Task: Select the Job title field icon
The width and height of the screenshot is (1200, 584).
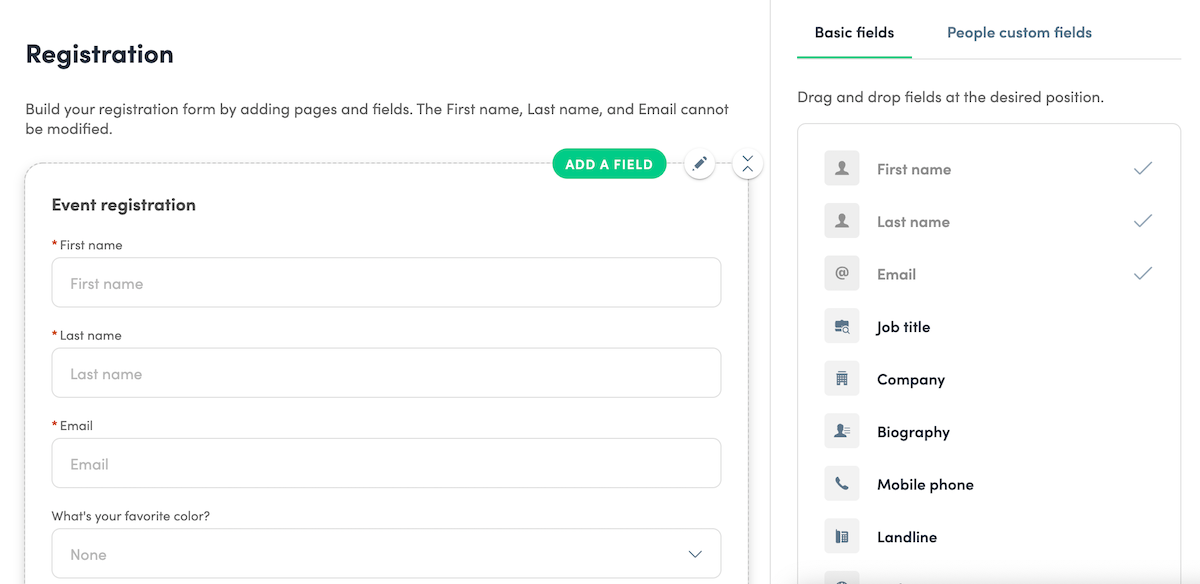Action: pos(842,327)
